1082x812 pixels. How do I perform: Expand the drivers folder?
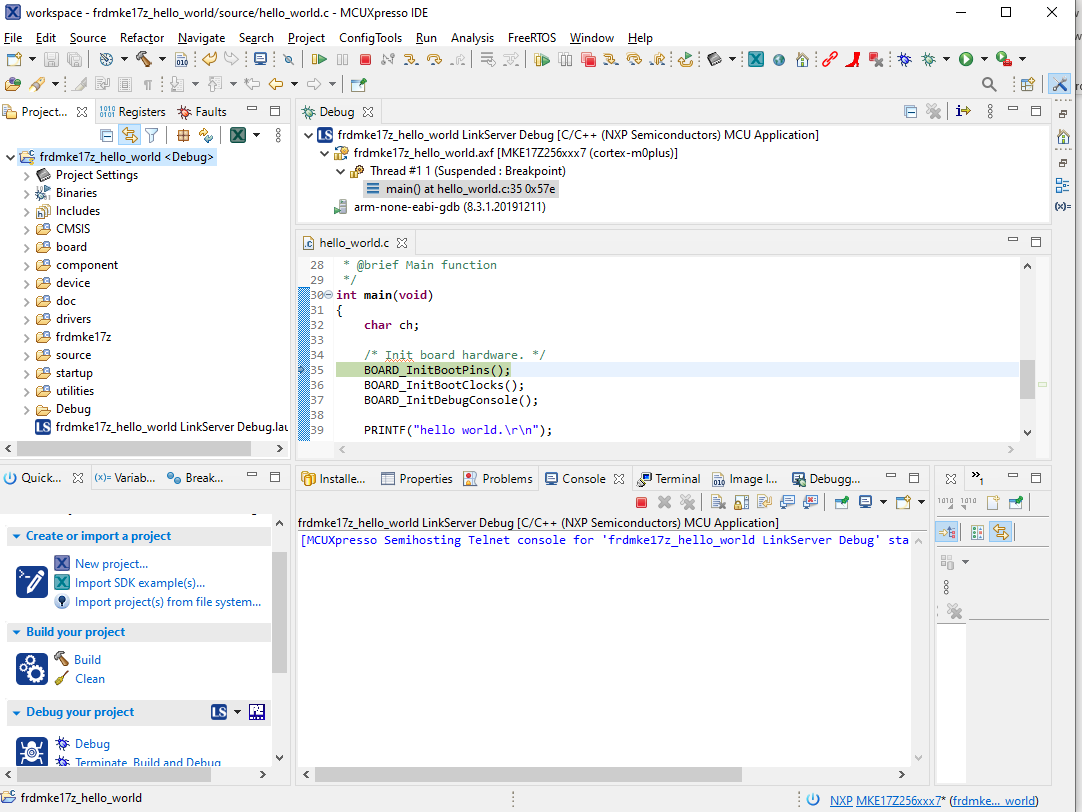[27, 319]
